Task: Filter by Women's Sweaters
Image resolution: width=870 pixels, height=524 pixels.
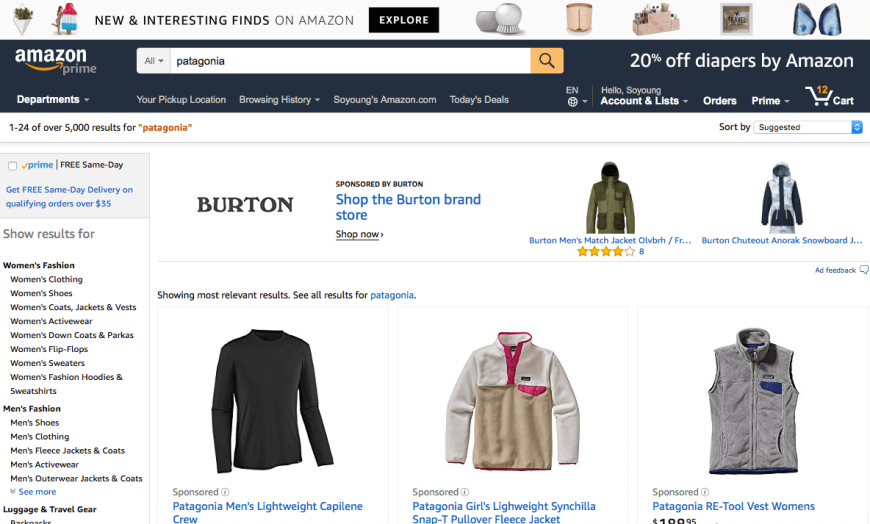Action: (47, 363)
